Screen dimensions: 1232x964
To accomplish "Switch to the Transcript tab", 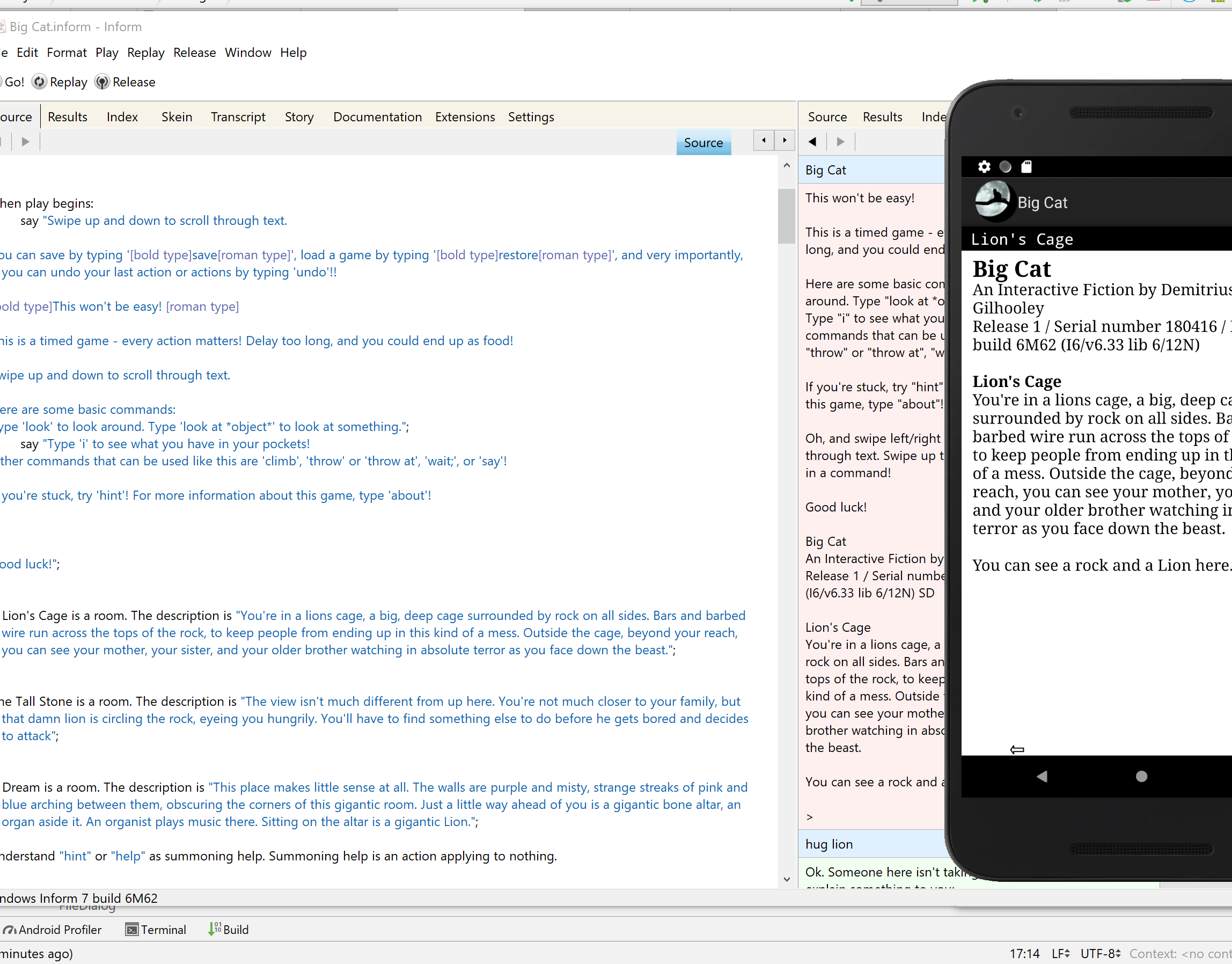I will point(238,117).
